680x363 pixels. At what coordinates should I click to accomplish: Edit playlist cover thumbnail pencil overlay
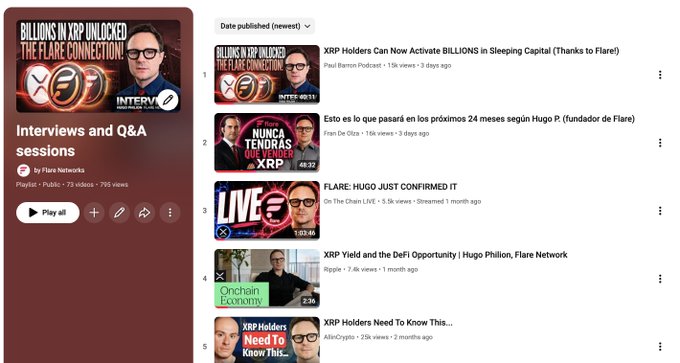[168, 100]
